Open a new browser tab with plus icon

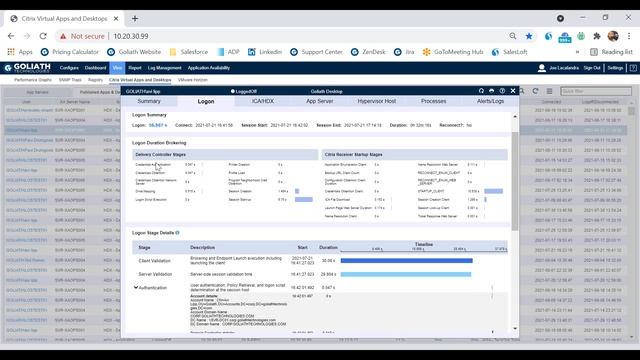(135, 19)
